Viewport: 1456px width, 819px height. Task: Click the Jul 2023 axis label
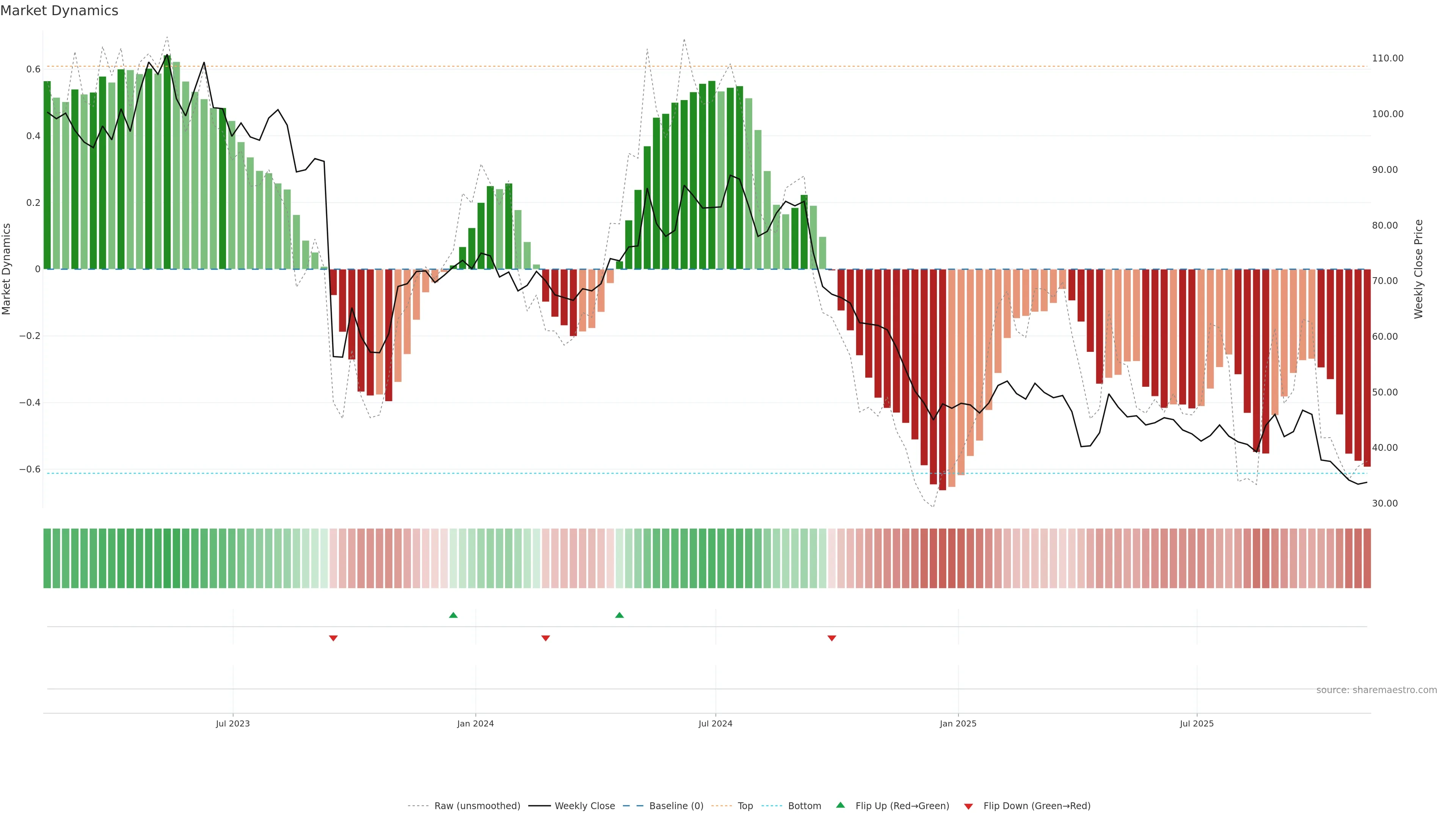point(232,723)
